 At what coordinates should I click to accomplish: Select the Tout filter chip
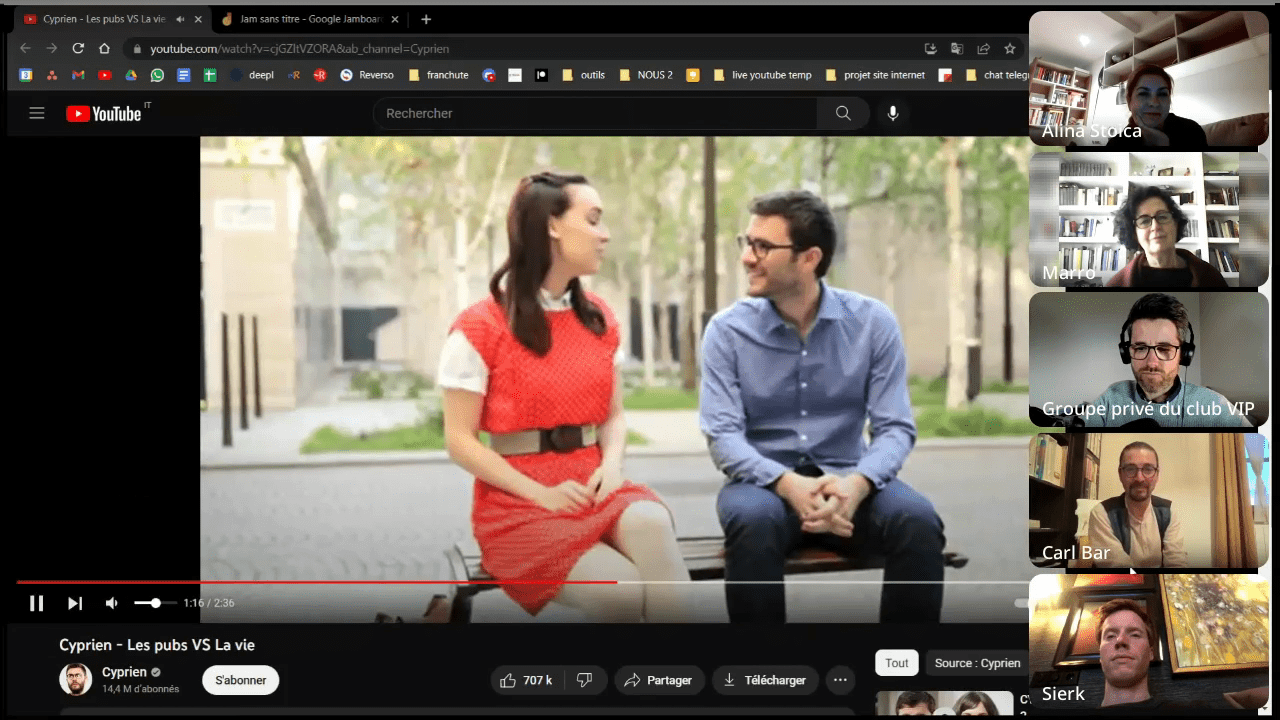tap(897, 663)
